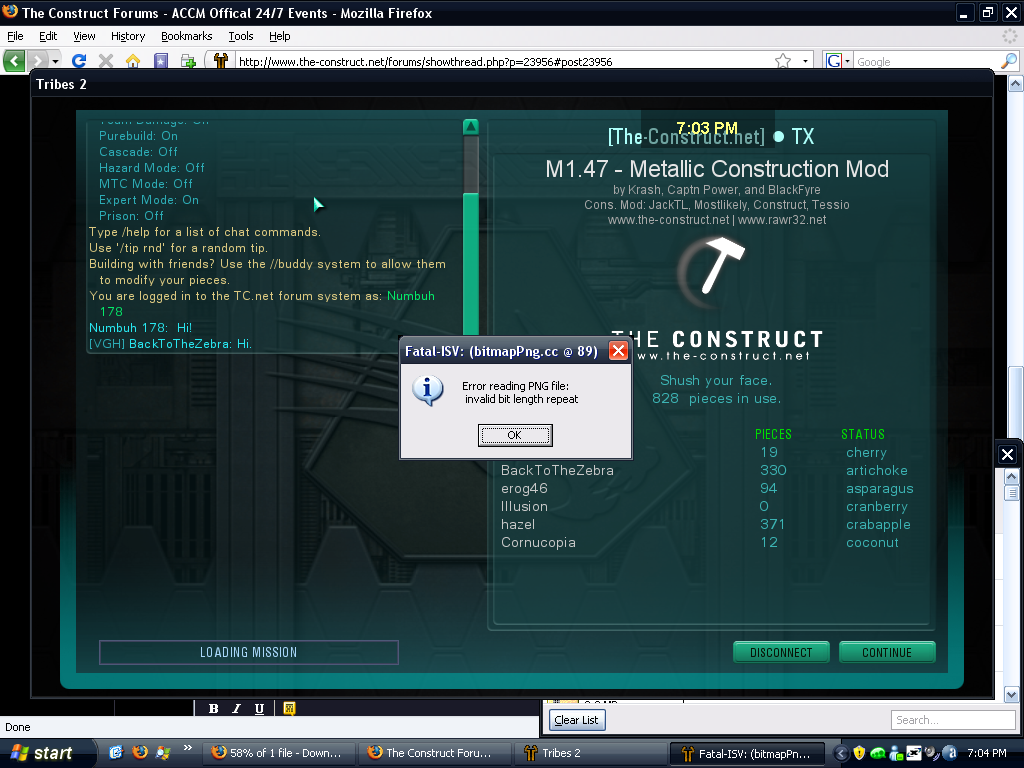The height and width of the screenshot is (768, 1024).
Task: Switch to The Construct Forums taskbar button
Action: (434, 753)
